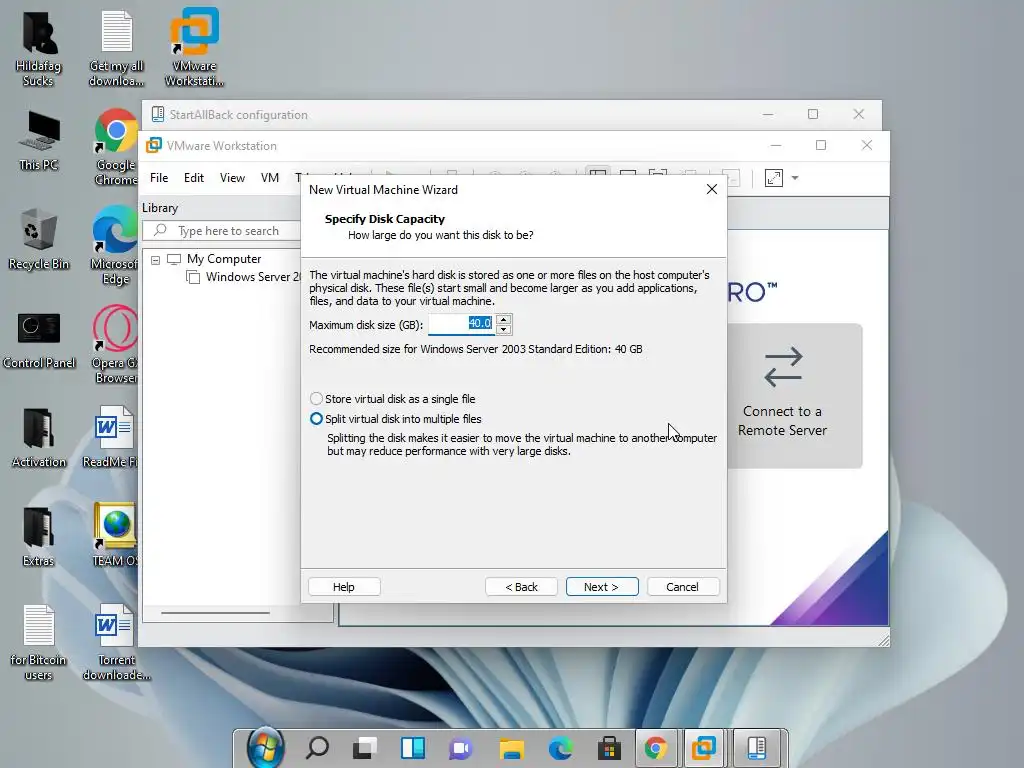The image size is (1024, 768).
Task: Increase maximum disk size with up arrow
Action: point(504,319)
